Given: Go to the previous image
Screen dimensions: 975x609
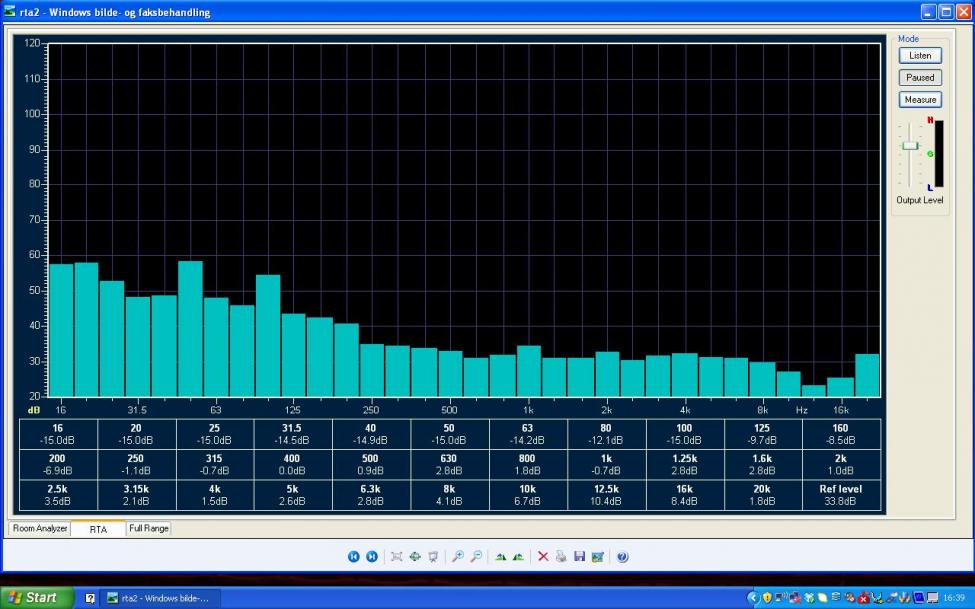Looking at the screenshot, I should pyautogui.click(x=353, y=557).
